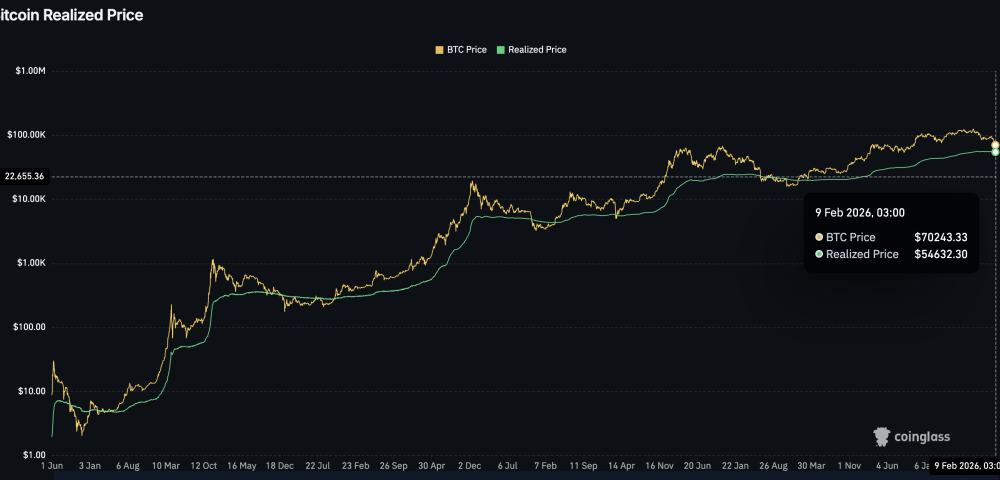This screenshot has width=1000, height=480.
Task: Click the 14 Apr x-axis date
Action: click(622, 467)
